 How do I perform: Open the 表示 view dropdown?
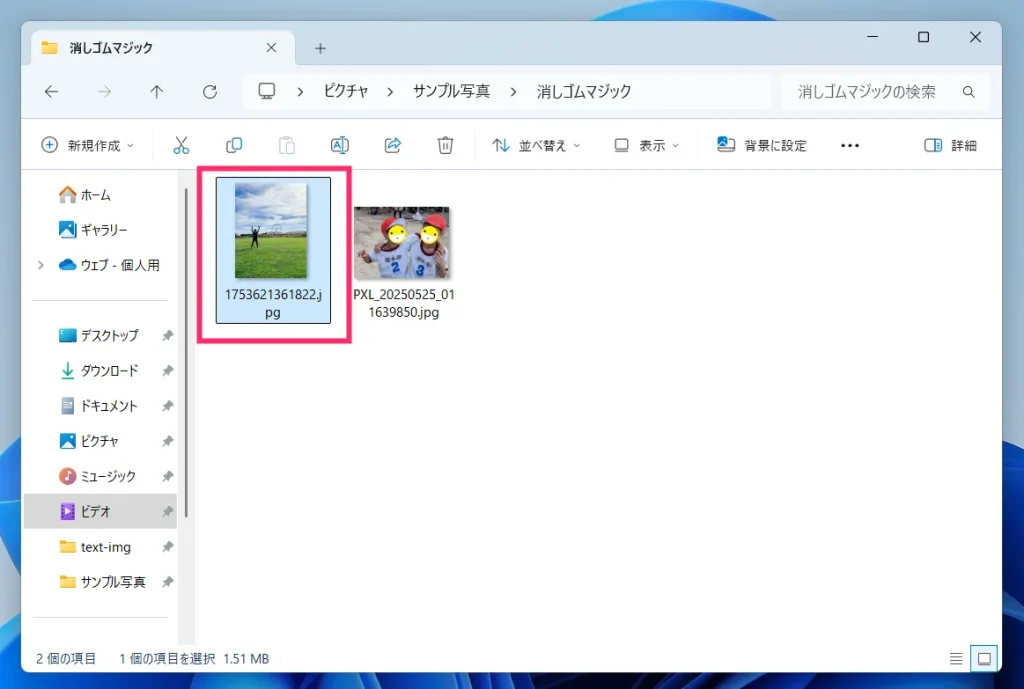[646, 145]
